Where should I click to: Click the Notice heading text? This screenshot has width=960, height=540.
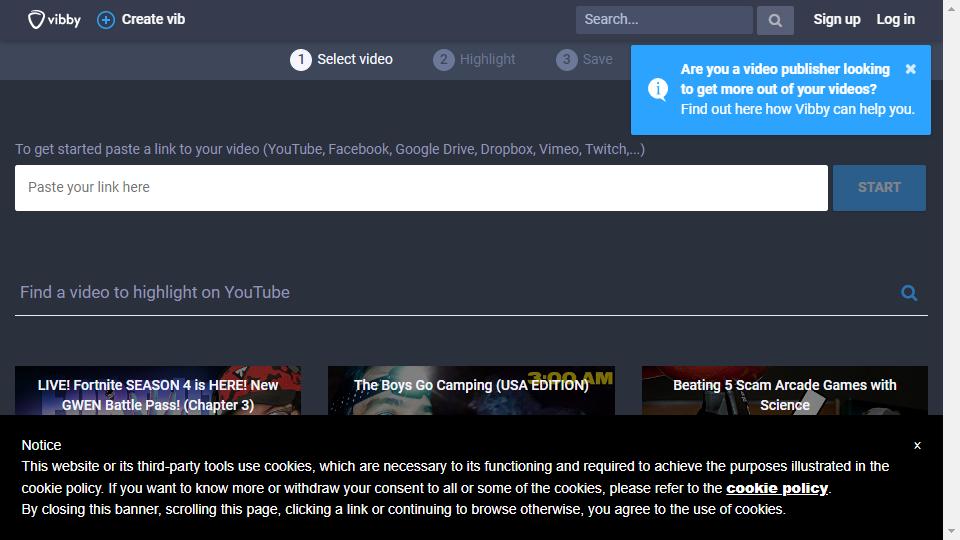pos(42,446)
